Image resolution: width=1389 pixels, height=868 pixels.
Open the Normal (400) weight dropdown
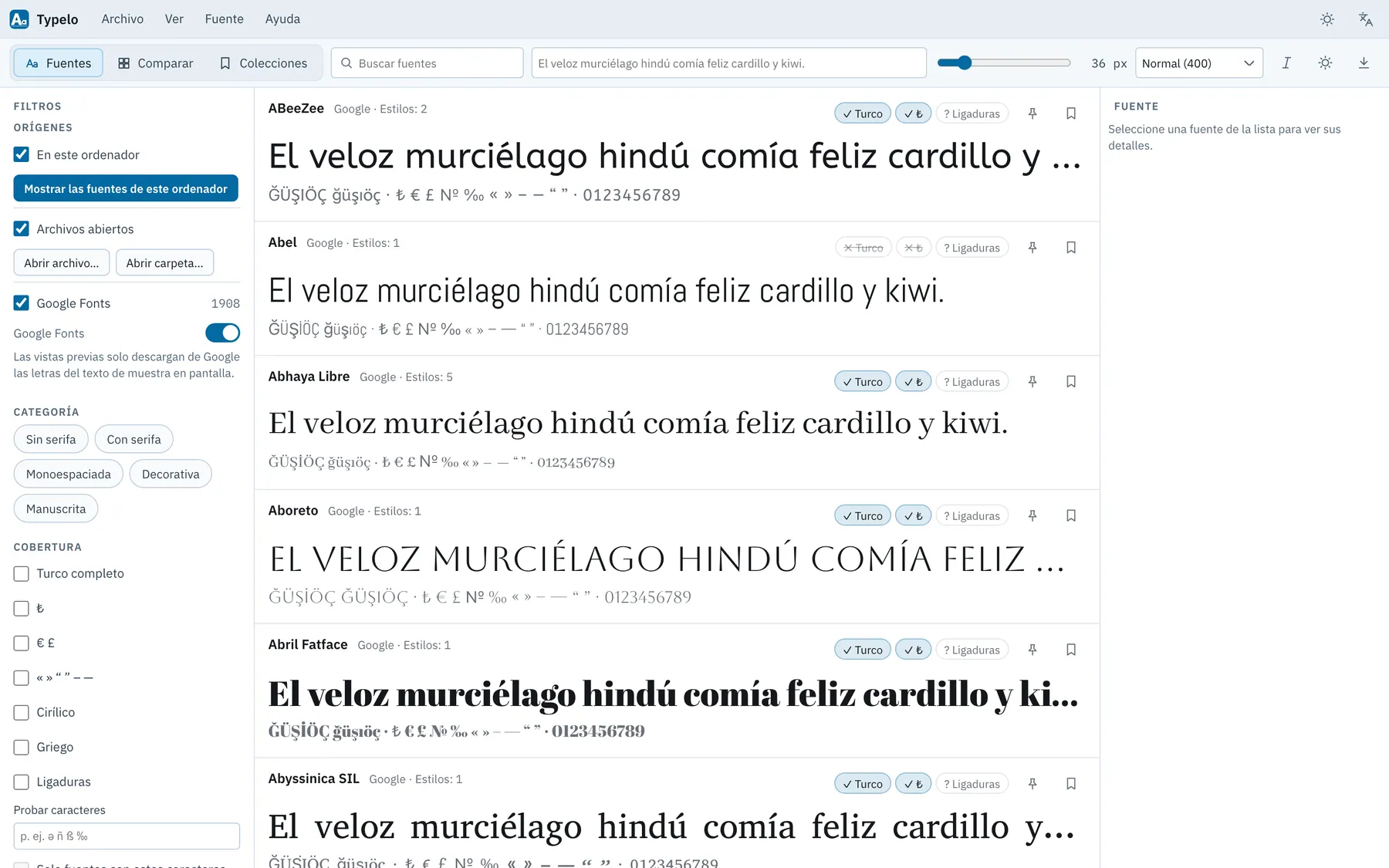tap(1198, 63)
